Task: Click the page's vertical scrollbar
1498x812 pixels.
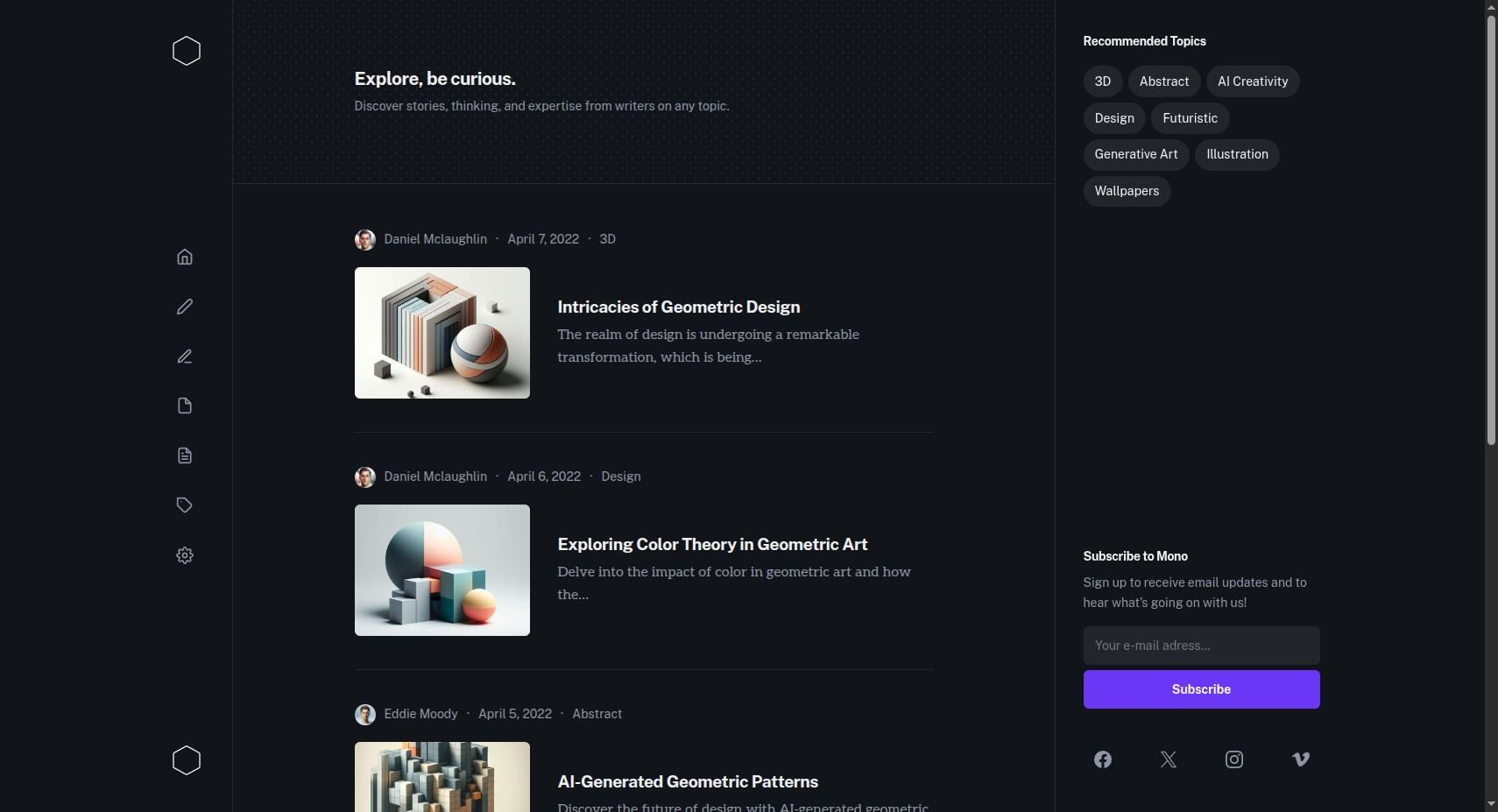Action: [1491, 228]
